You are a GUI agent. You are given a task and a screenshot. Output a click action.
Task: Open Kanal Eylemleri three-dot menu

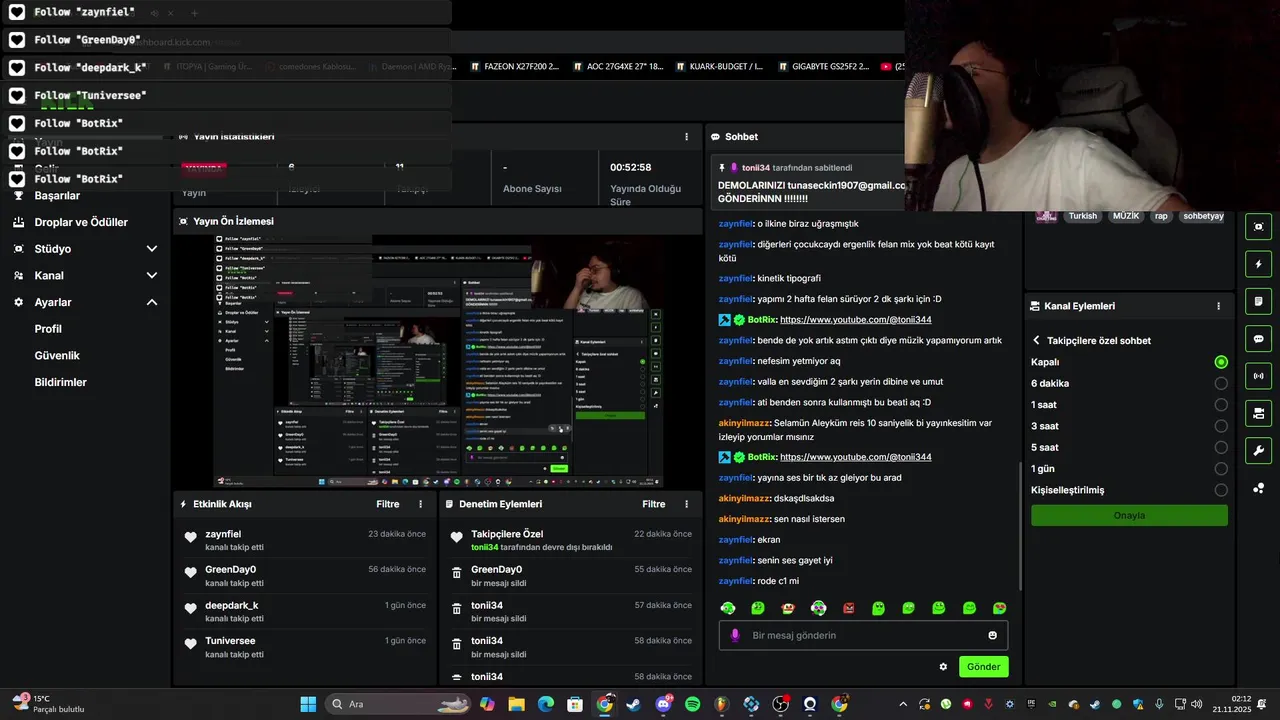coord(1218,306)
